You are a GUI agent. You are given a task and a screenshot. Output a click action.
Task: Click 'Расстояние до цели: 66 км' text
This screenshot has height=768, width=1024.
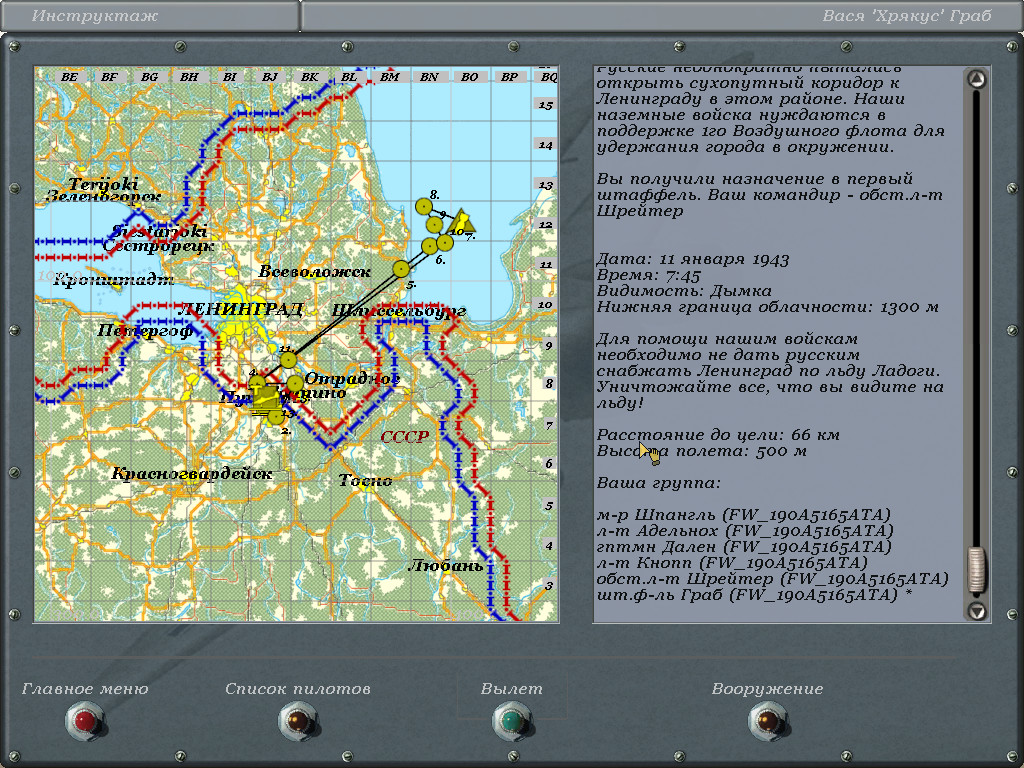point(718,435)
